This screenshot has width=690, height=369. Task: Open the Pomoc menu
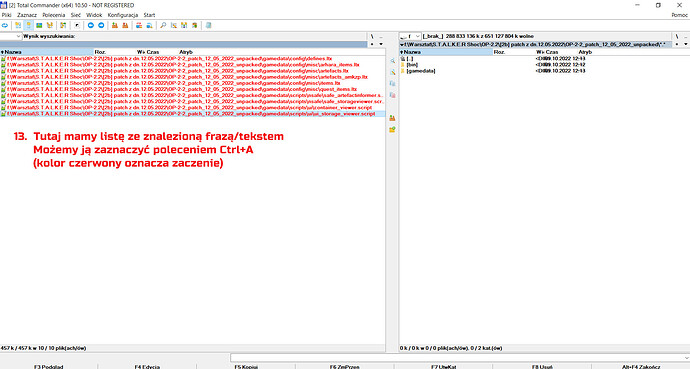(679, 15)
